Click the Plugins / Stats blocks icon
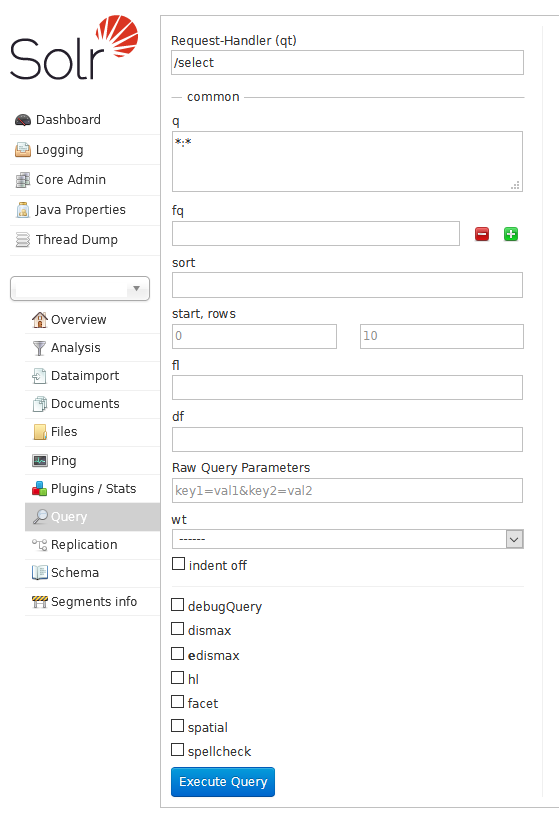Screen dimensions: 559x826 coord(40,489)
